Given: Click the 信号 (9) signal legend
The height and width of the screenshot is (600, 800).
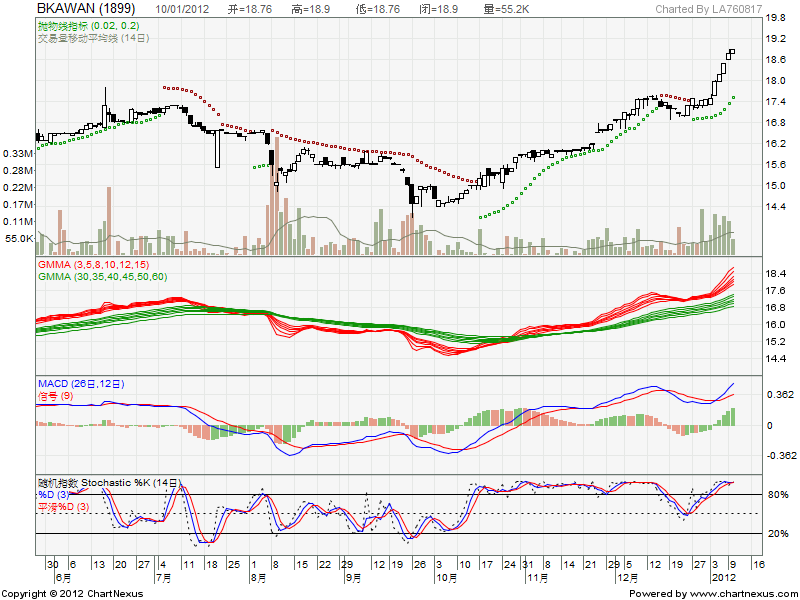Looking at the screenshot, I should pyautogui.click(x=58, y=395).
